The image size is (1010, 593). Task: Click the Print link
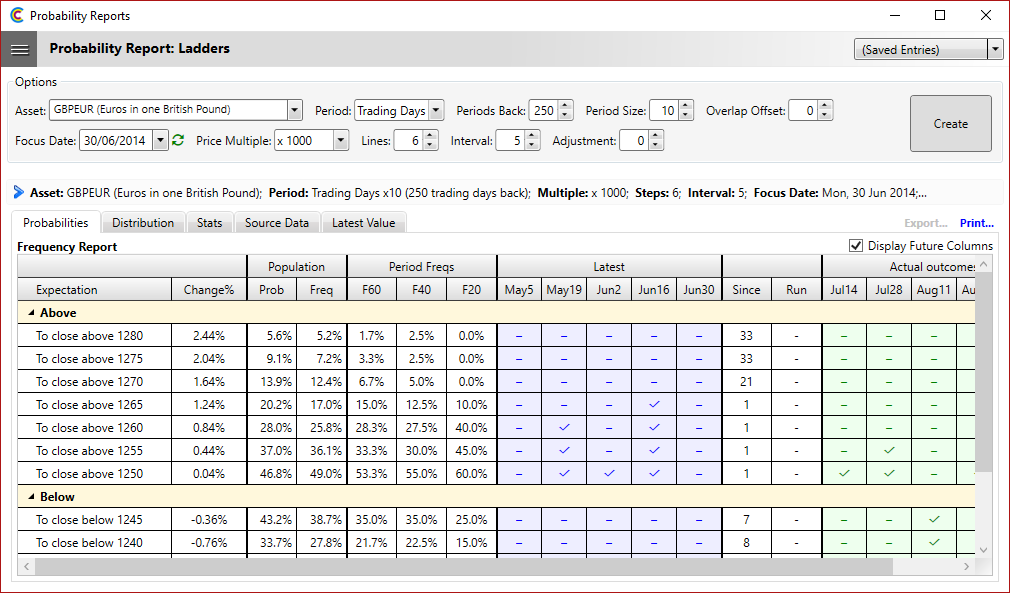(976, 223)
